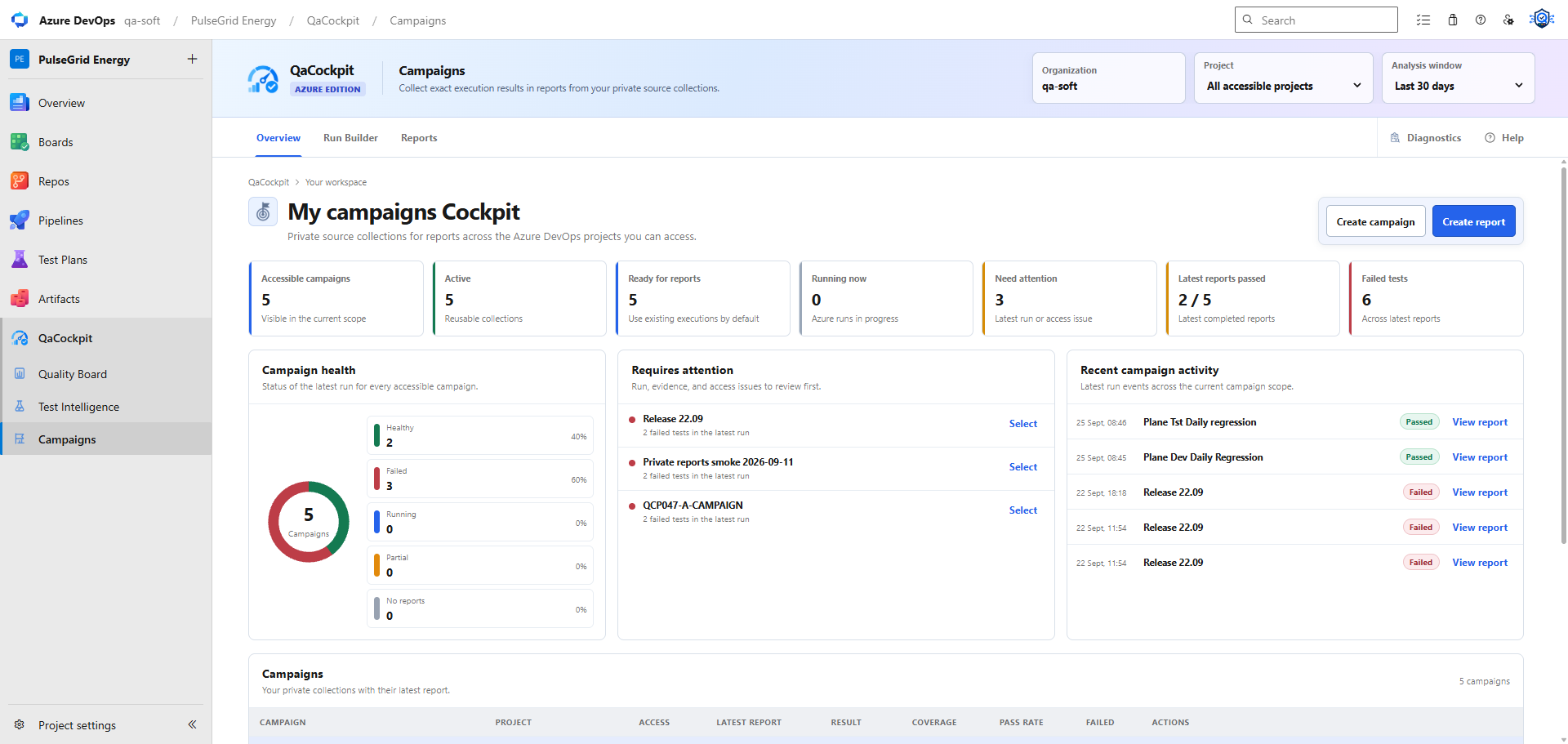Select the Release 22.09 attention item
The height and width of the screenshot is (744, 1568).
coord(1022,424)
